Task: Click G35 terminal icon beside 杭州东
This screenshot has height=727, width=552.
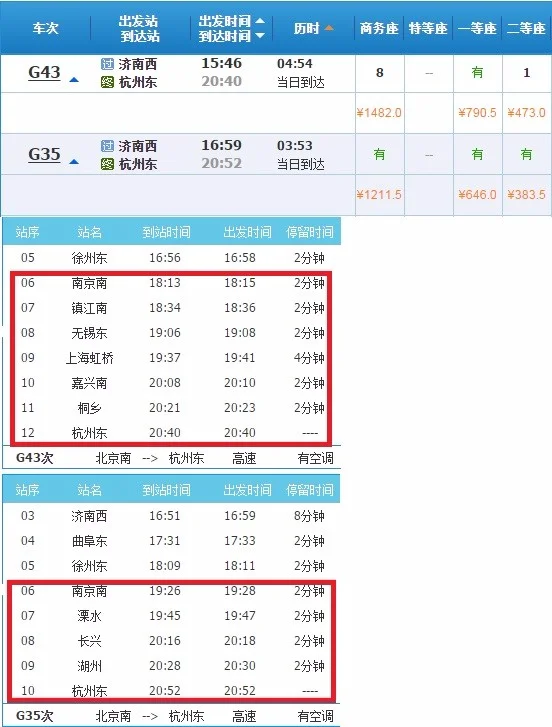Action: (x=107, y=164)
